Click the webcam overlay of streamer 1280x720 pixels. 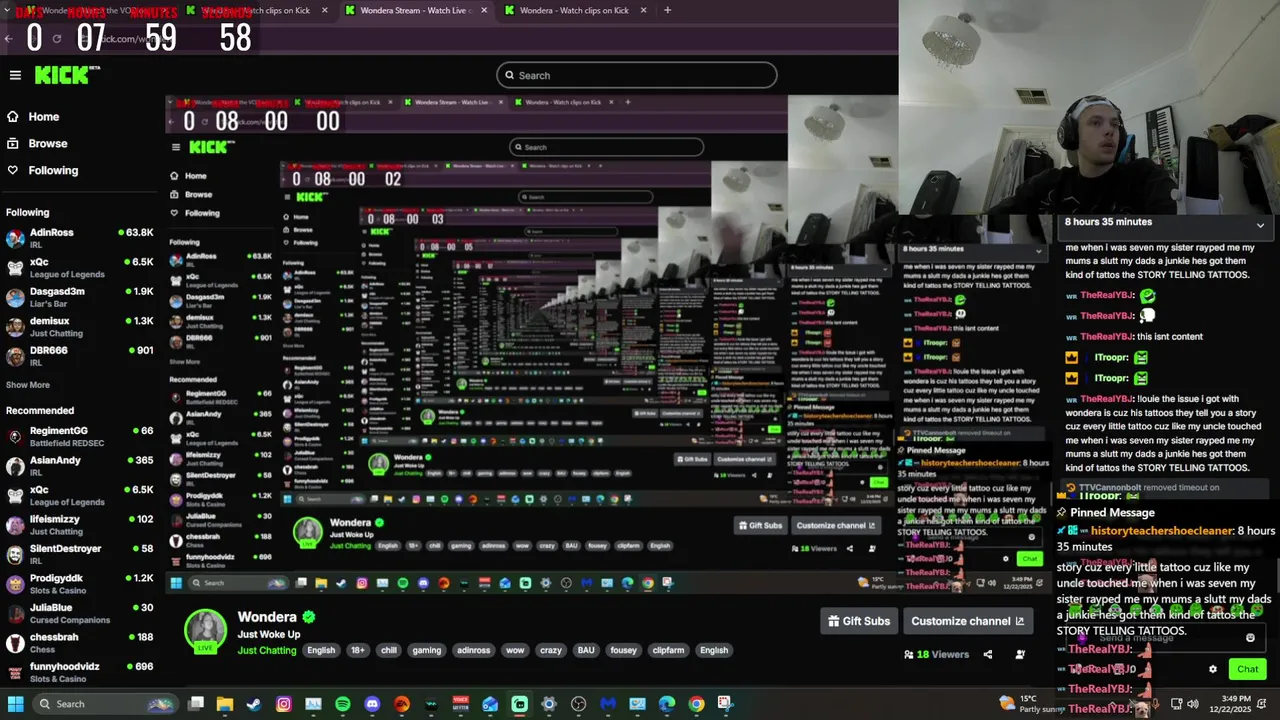pos(1089,107)
